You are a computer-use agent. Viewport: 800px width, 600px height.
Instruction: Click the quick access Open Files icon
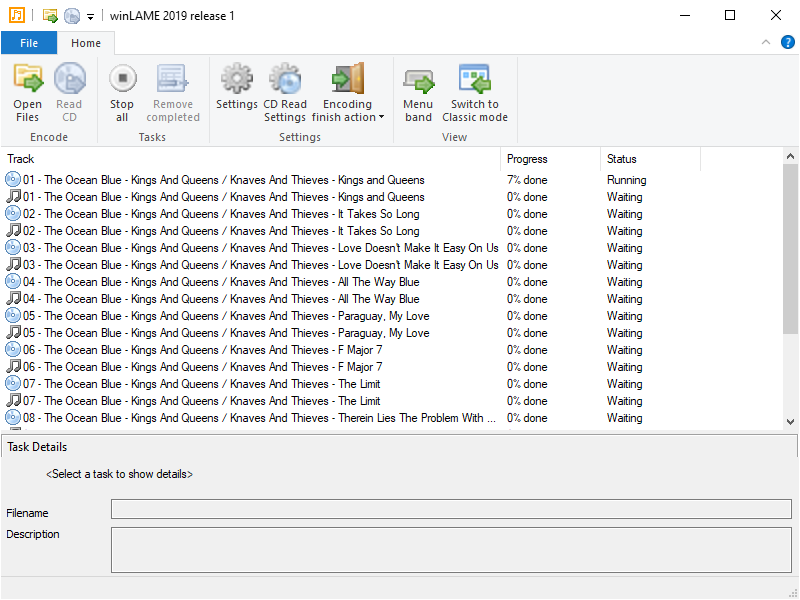50,16
